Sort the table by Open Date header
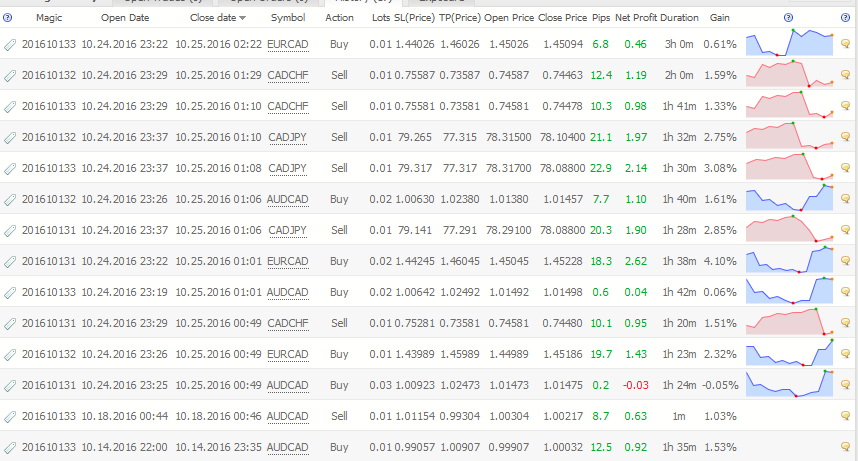Screen dimensions: 858x461 pyautogui.click(x=125, y=18)
